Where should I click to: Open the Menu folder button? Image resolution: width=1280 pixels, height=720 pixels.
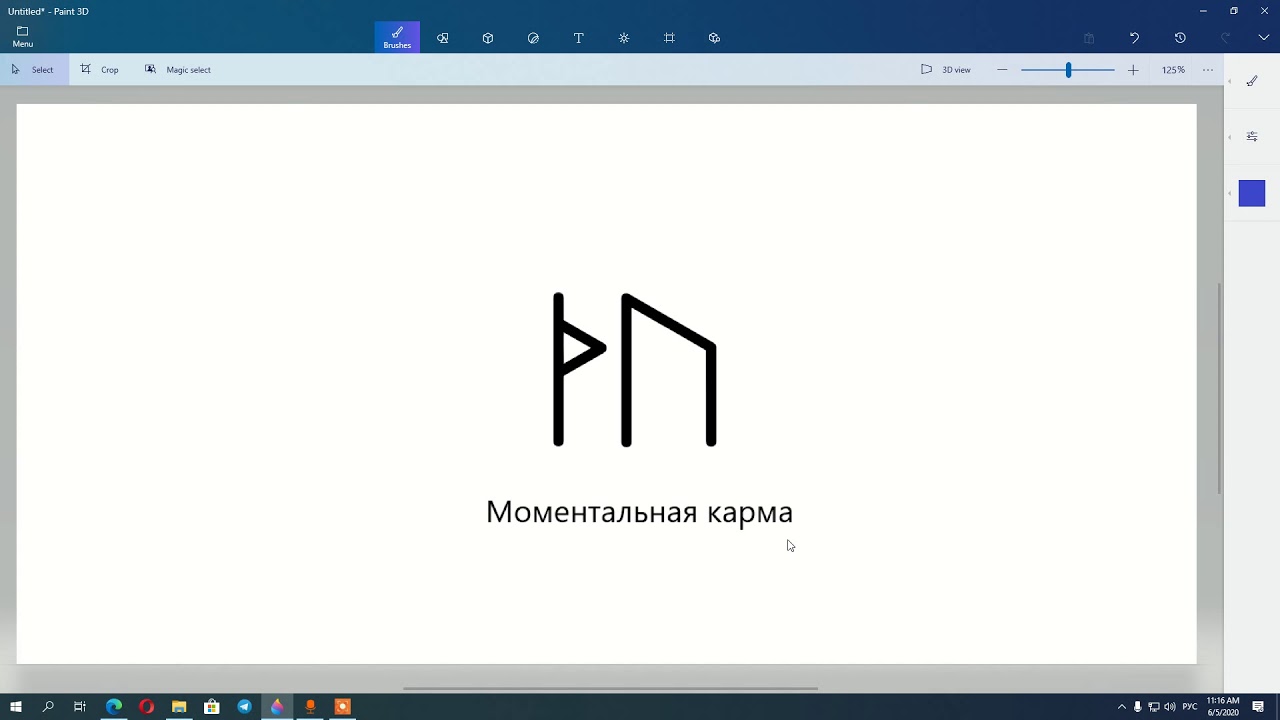(22, 37)
